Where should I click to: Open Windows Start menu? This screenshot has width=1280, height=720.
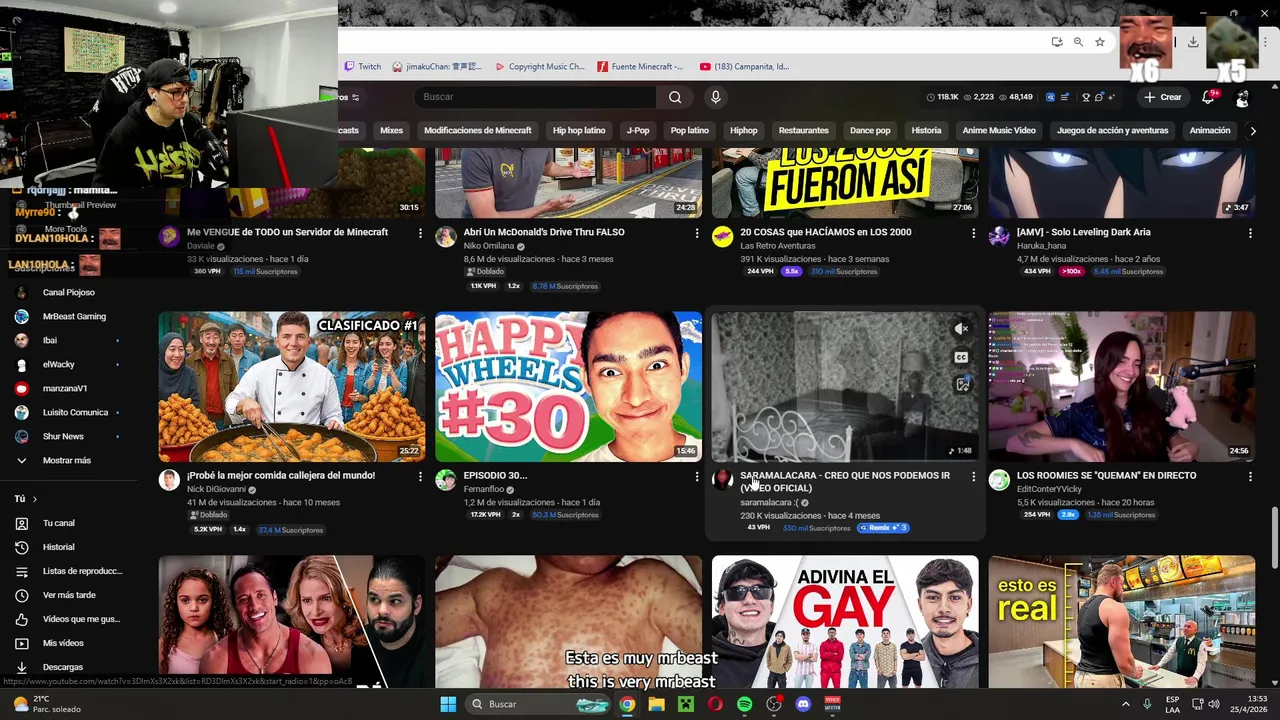[x=448, y=704]
